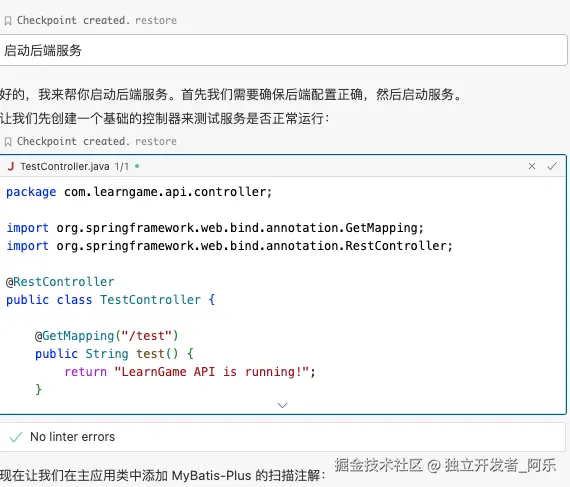The width and height of the screenshot is (570, 487).
Task: Click the No linter errors status row
Action: (283, 437)
